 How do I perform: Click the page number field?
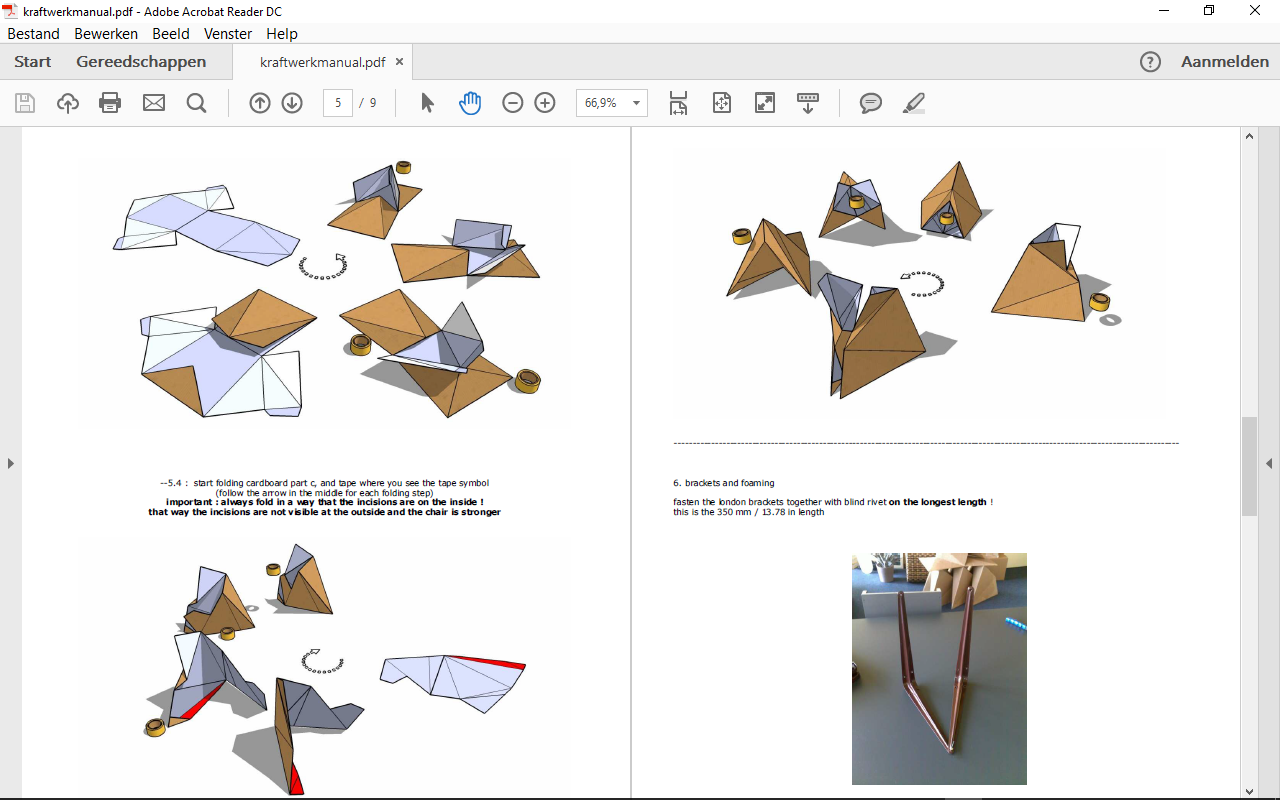coord(338,103)
